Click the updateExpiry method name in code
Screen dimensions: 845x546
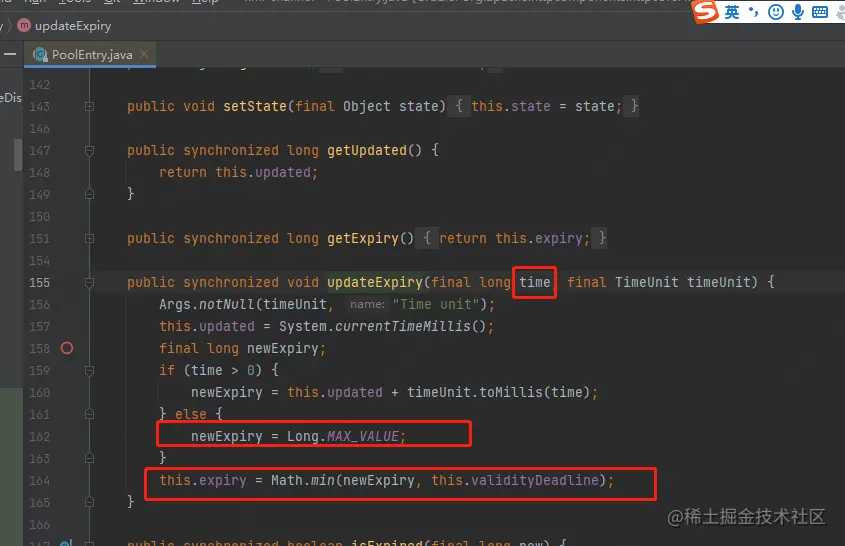[375, 282]
